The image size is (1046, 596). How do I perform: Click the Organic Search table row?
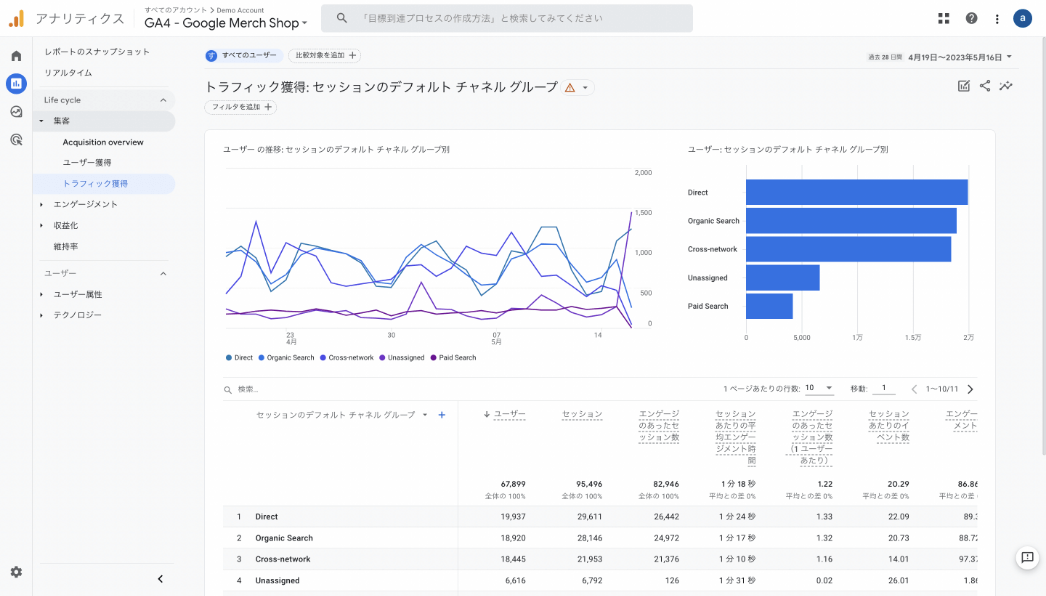600,538
